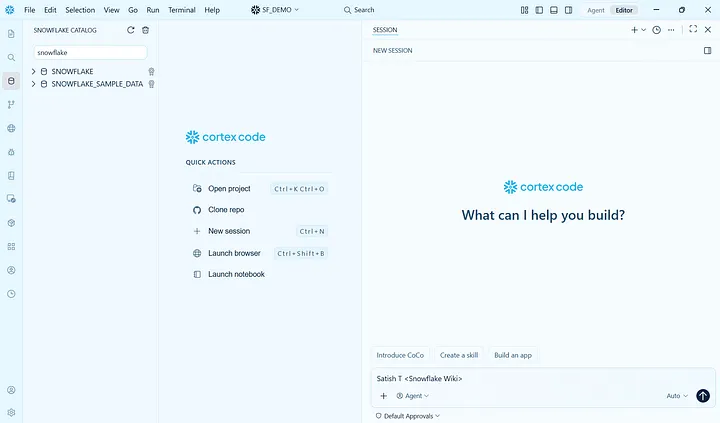
Task: Open the Search icon in activity bar
Action: click(x=11, y=57)
